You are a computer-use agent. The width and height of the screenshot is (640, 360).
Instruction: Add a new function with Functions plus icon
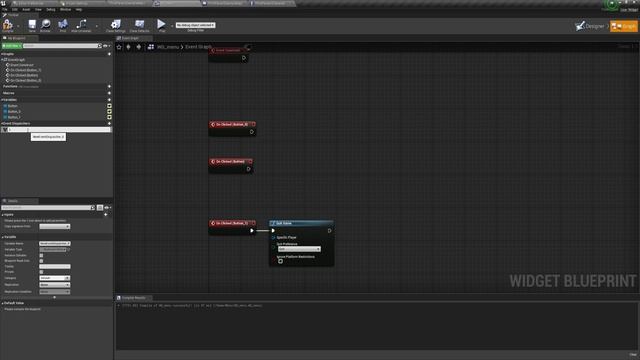click(x=109, y=87)
